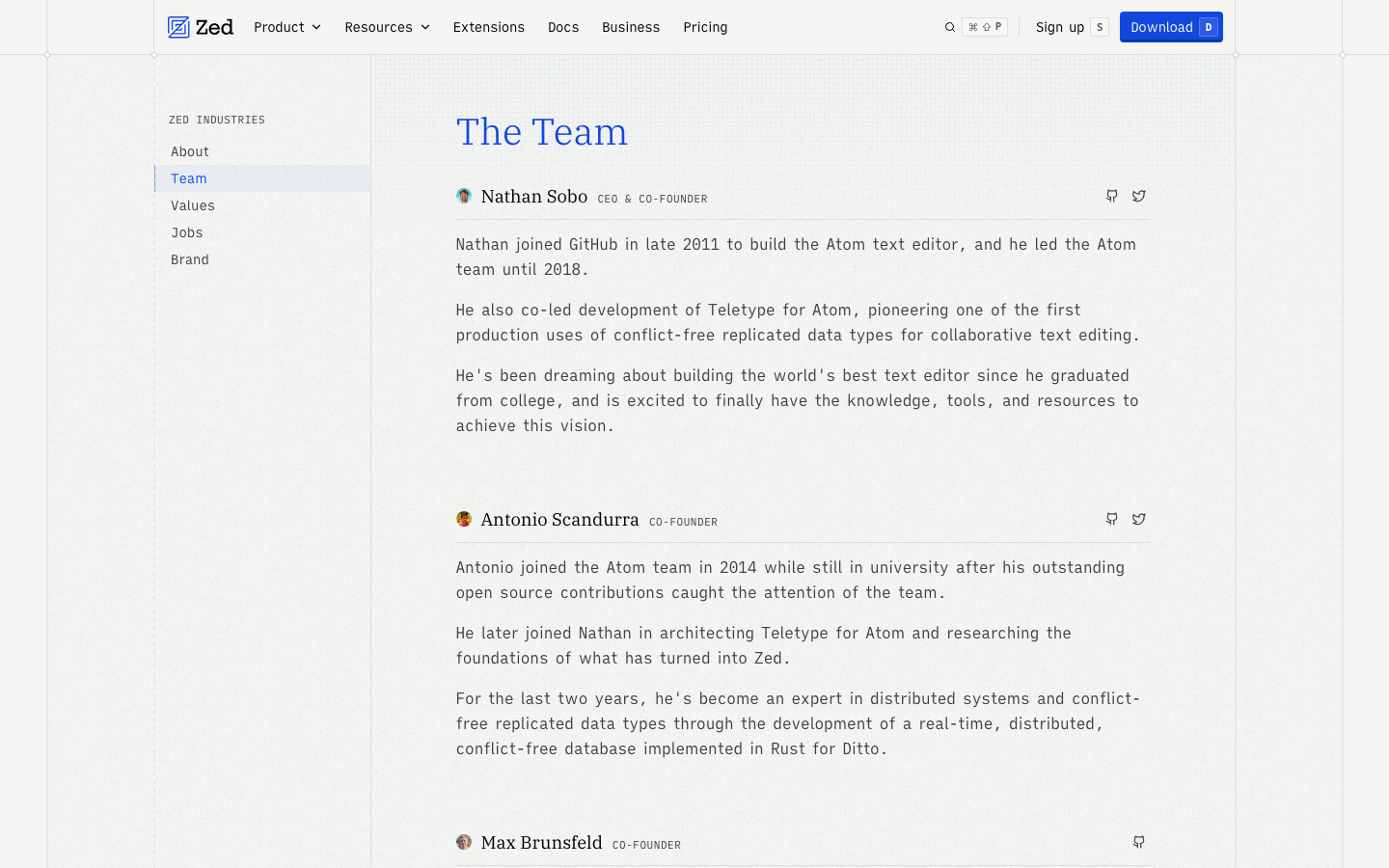
Task: Expand the Resources dropdown menu
Action: (x=387, y=27)
